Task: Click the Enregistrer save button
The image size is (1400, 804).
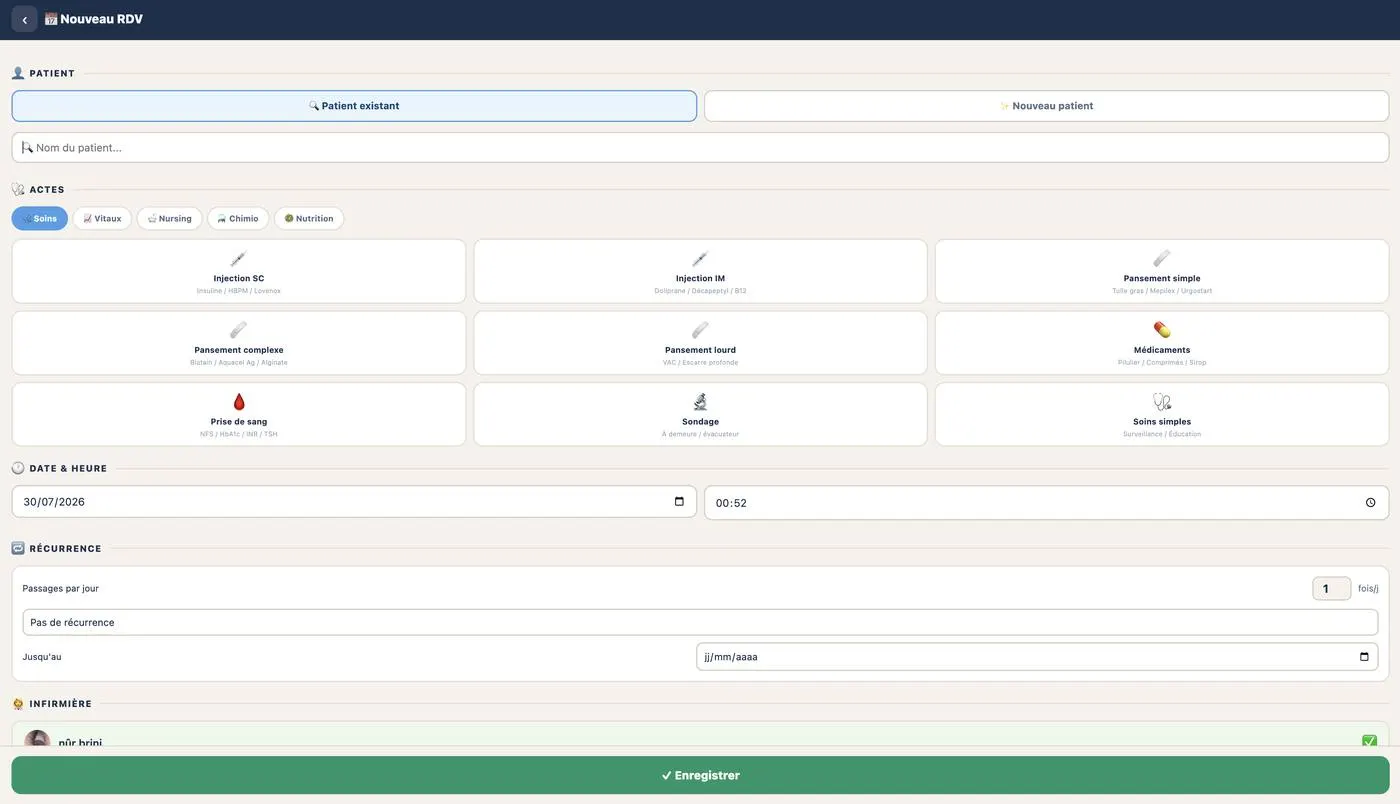Action: [x=700, y=775]
